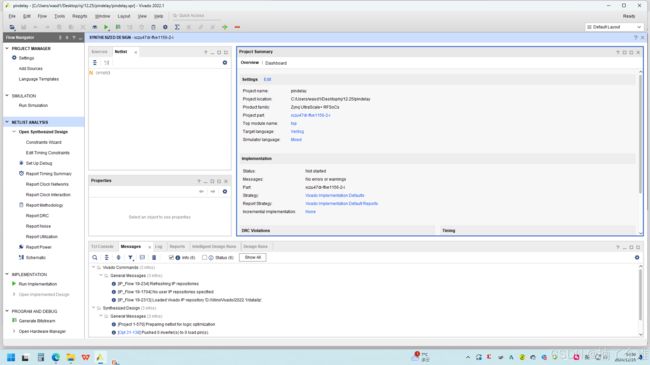
Task: Open the Flow menu
Action: coord(42,16)
